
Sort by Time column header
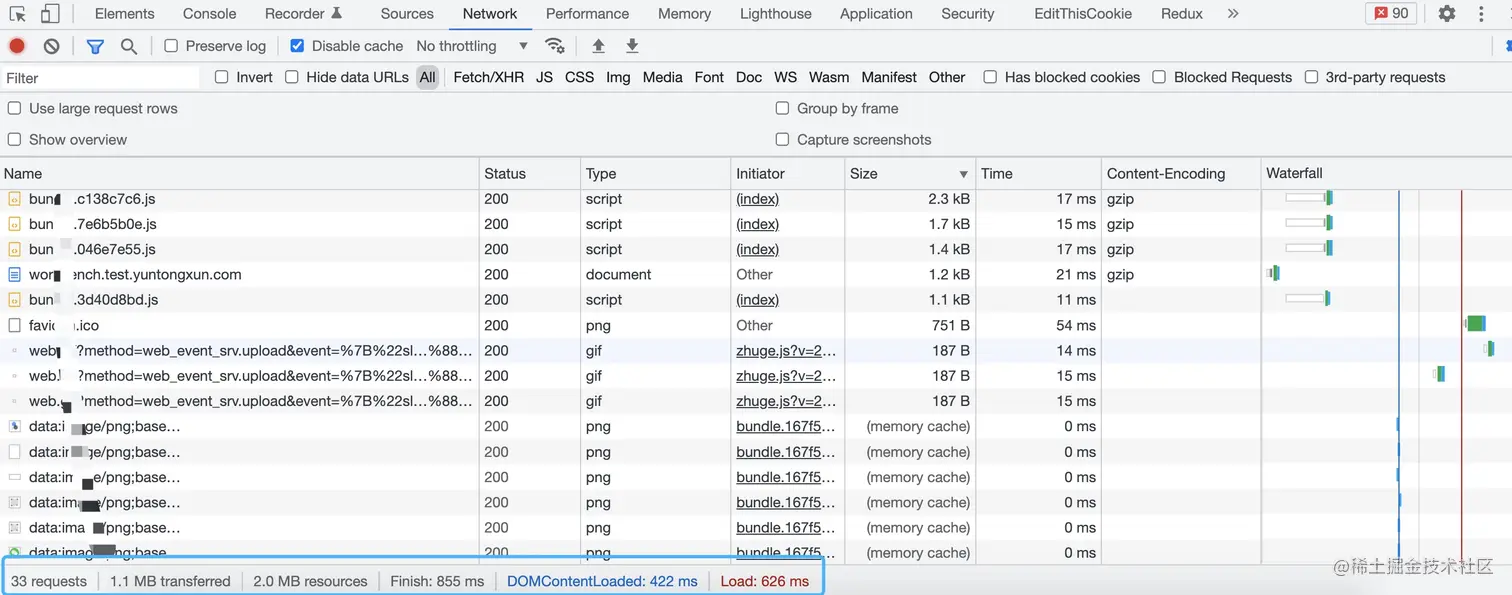coord(1039,174)
